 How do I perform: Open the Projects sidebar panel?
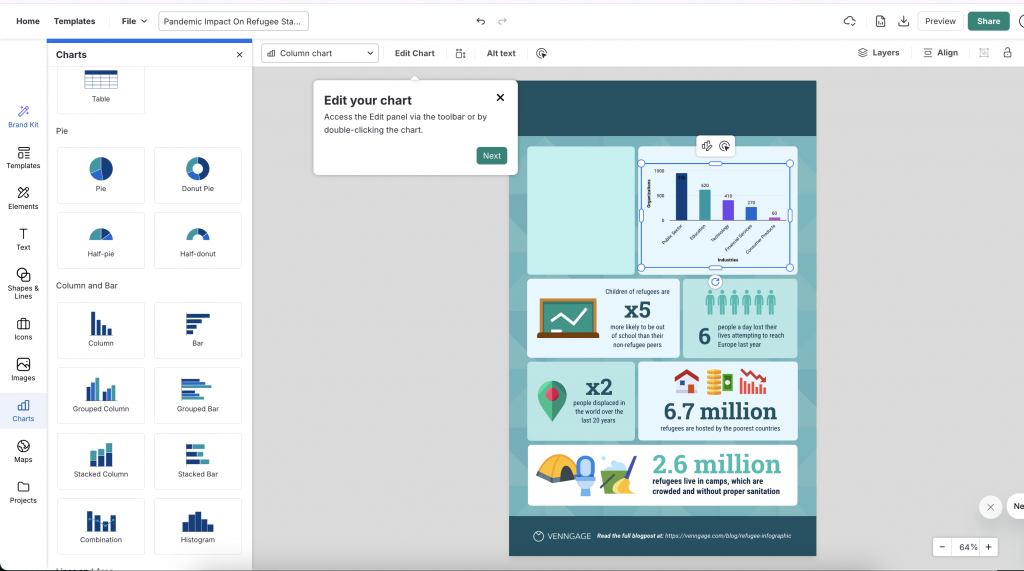pos(23,492)
